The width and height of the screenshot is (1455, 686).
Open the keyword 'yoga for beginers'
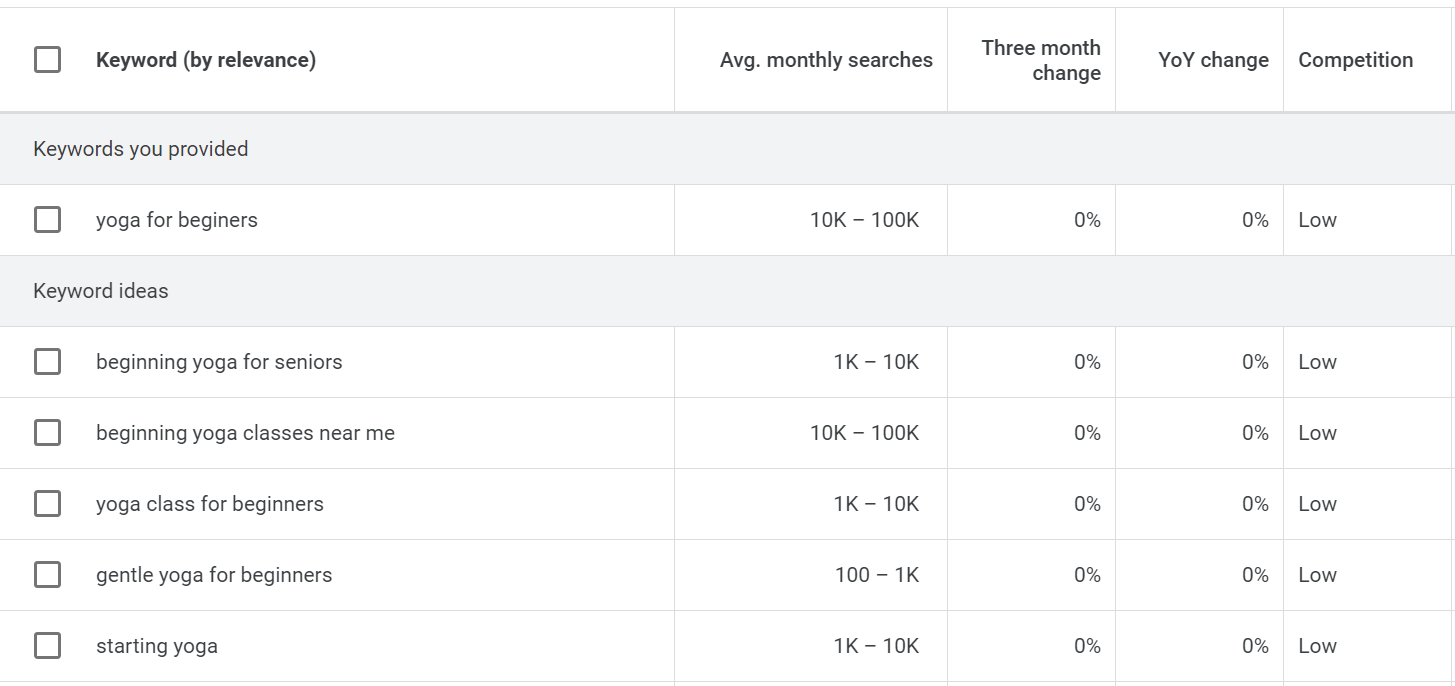[175, 219]
